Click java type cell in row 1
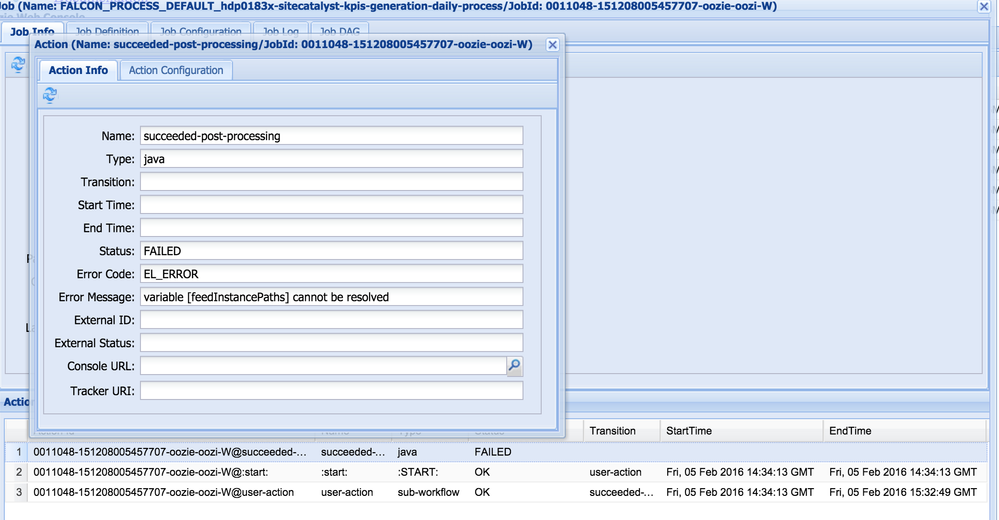 (407, 452)
